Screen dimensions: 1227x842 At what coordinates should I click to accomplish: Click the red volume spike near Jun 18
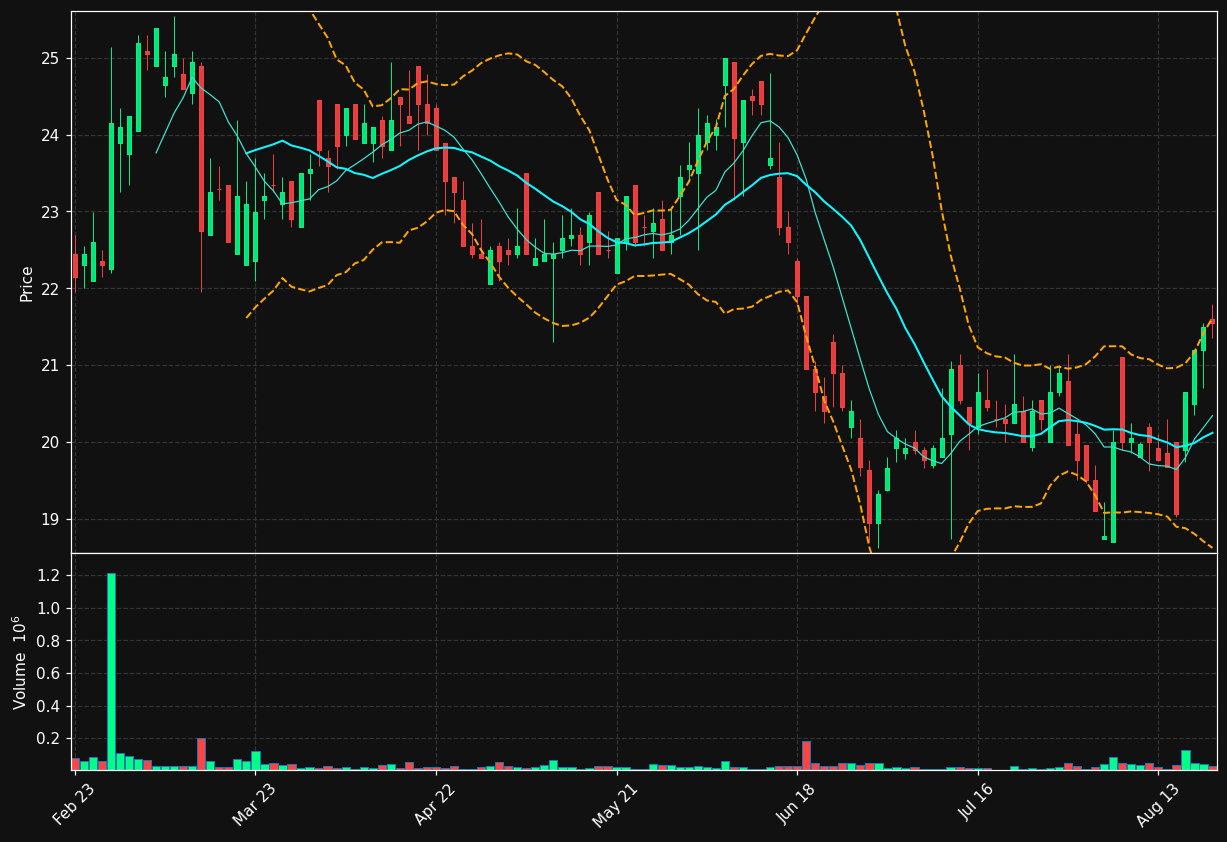point(806,756)
